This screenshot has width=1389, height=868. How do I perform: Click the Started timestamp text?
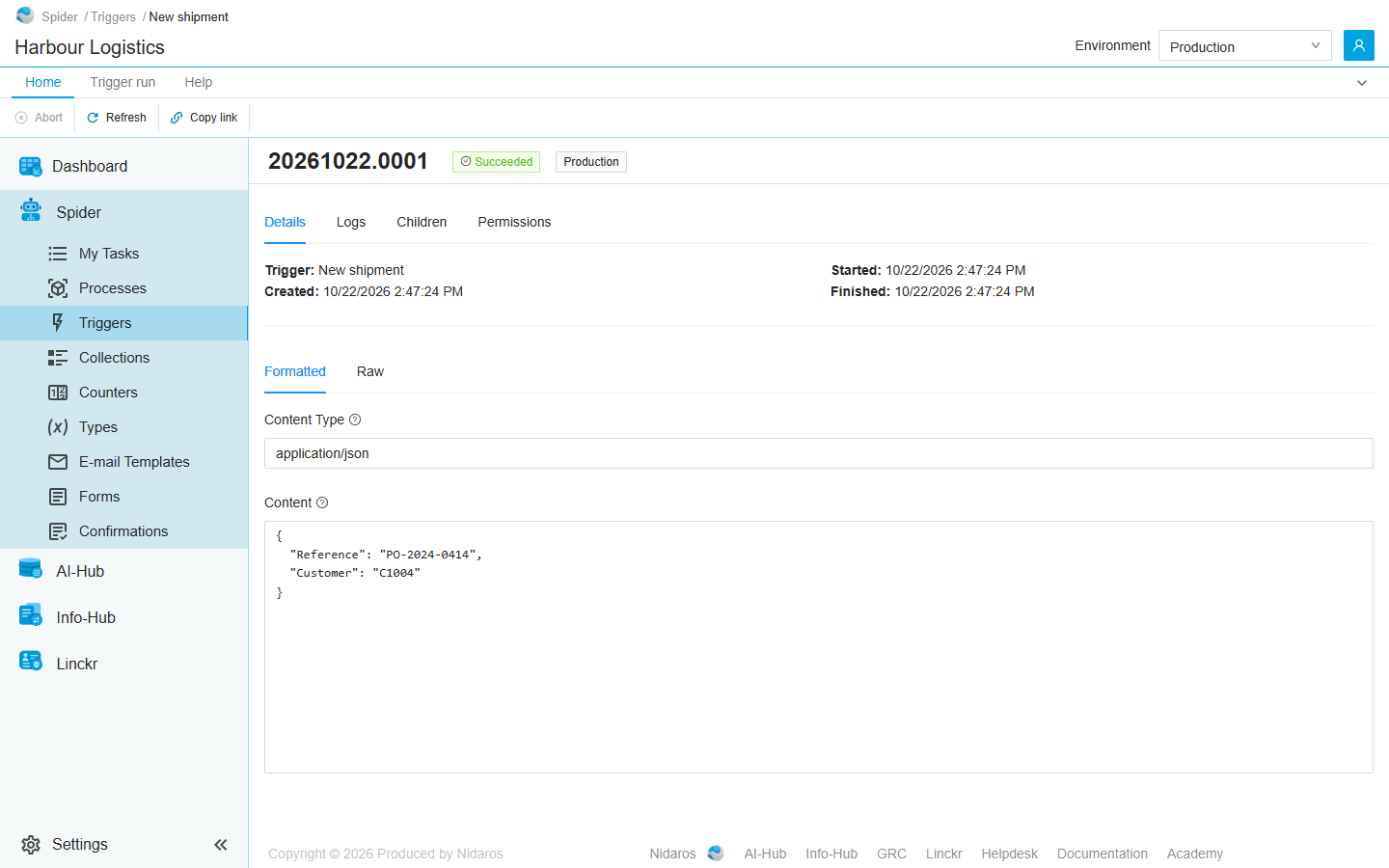click(x=929, y=270)
